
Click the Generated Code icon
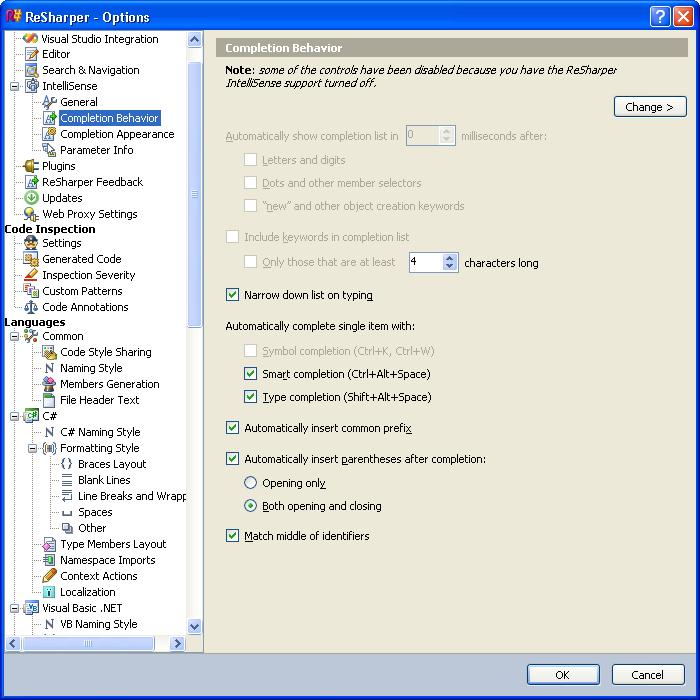click(x=31, y=259)
